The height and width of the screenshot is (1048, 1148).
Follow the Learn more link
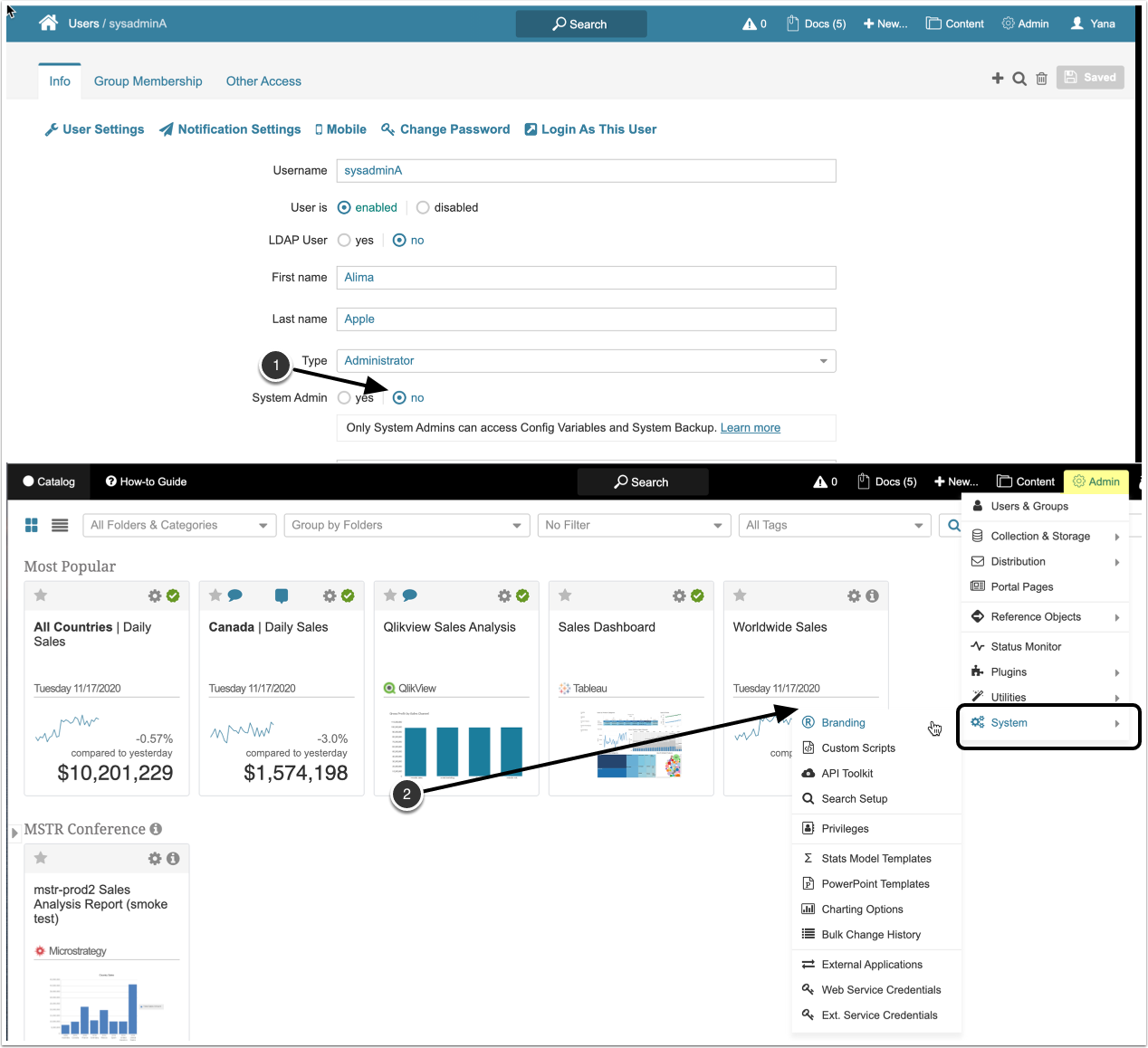pyautogui.click(x=751, y=427)
